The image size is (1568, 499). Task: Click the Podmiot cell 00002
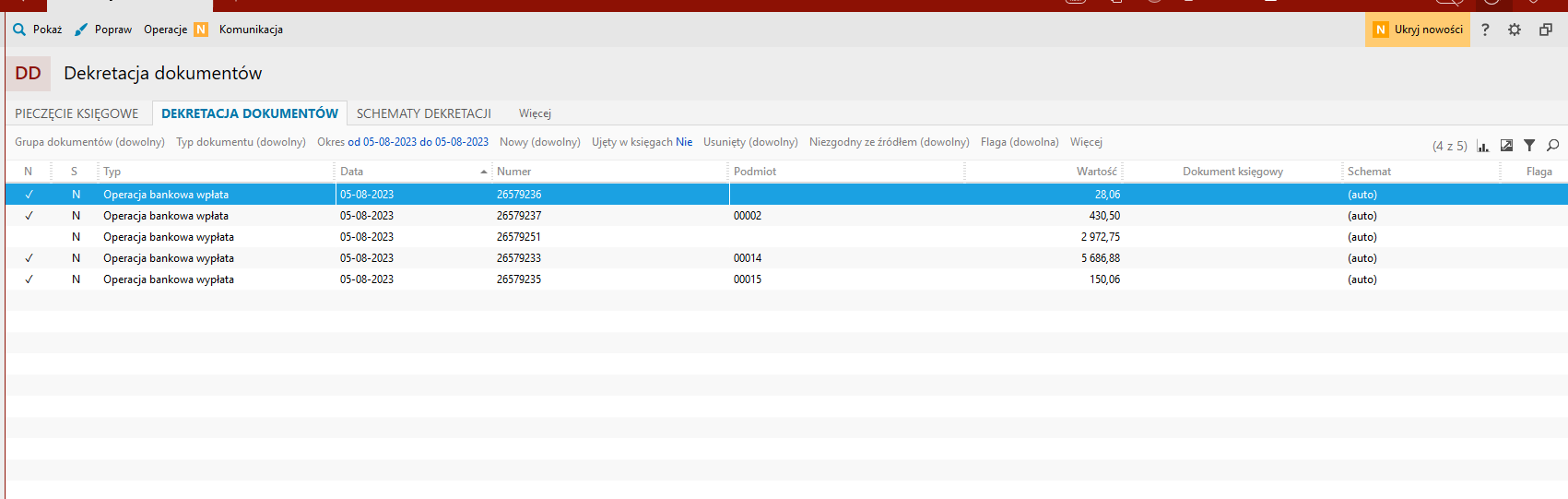[x=748, y=216]
